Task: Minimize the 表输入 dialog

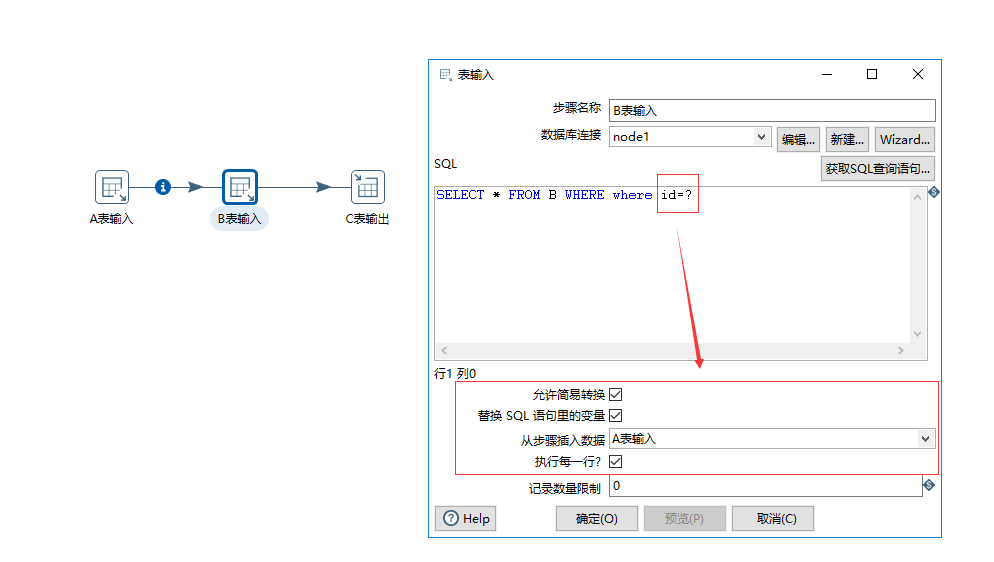Action: [x=827, y=74]
